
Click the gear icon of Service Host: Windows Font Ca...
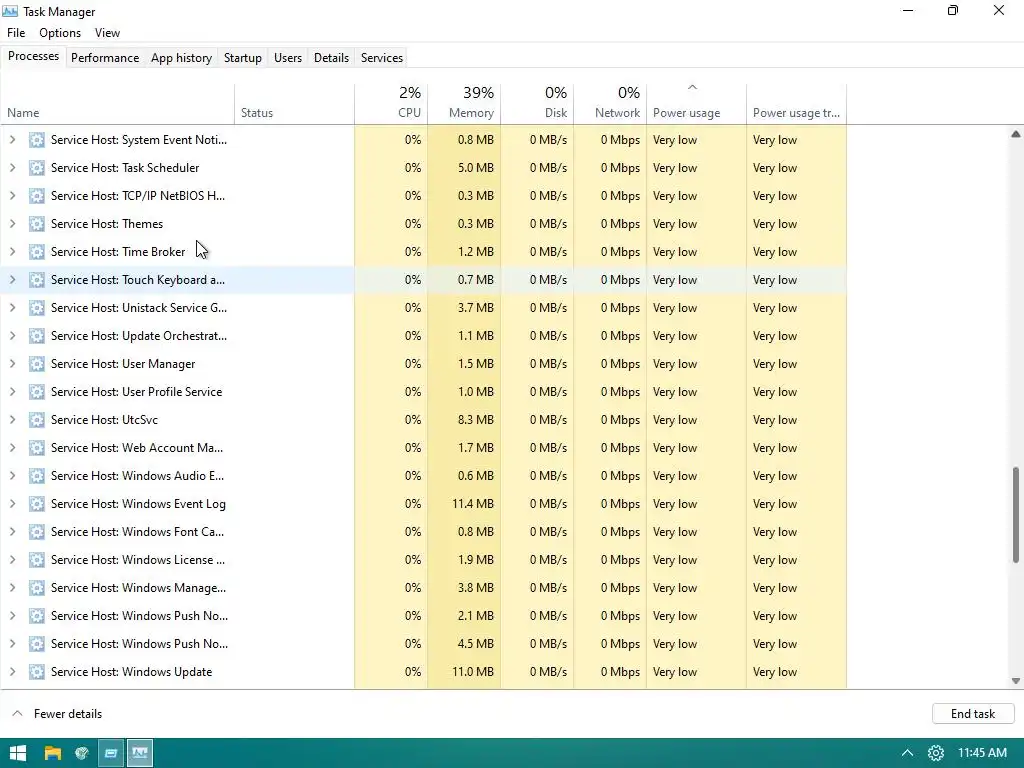(x=37, y=532)
